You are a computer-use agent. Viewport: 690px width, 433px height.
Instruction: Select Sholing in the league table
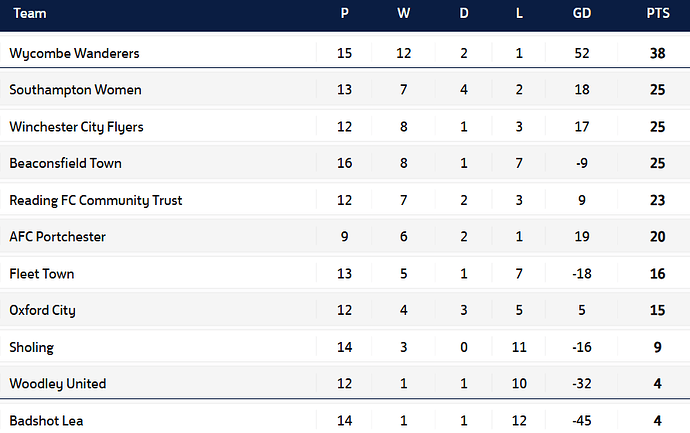point(32,347)
